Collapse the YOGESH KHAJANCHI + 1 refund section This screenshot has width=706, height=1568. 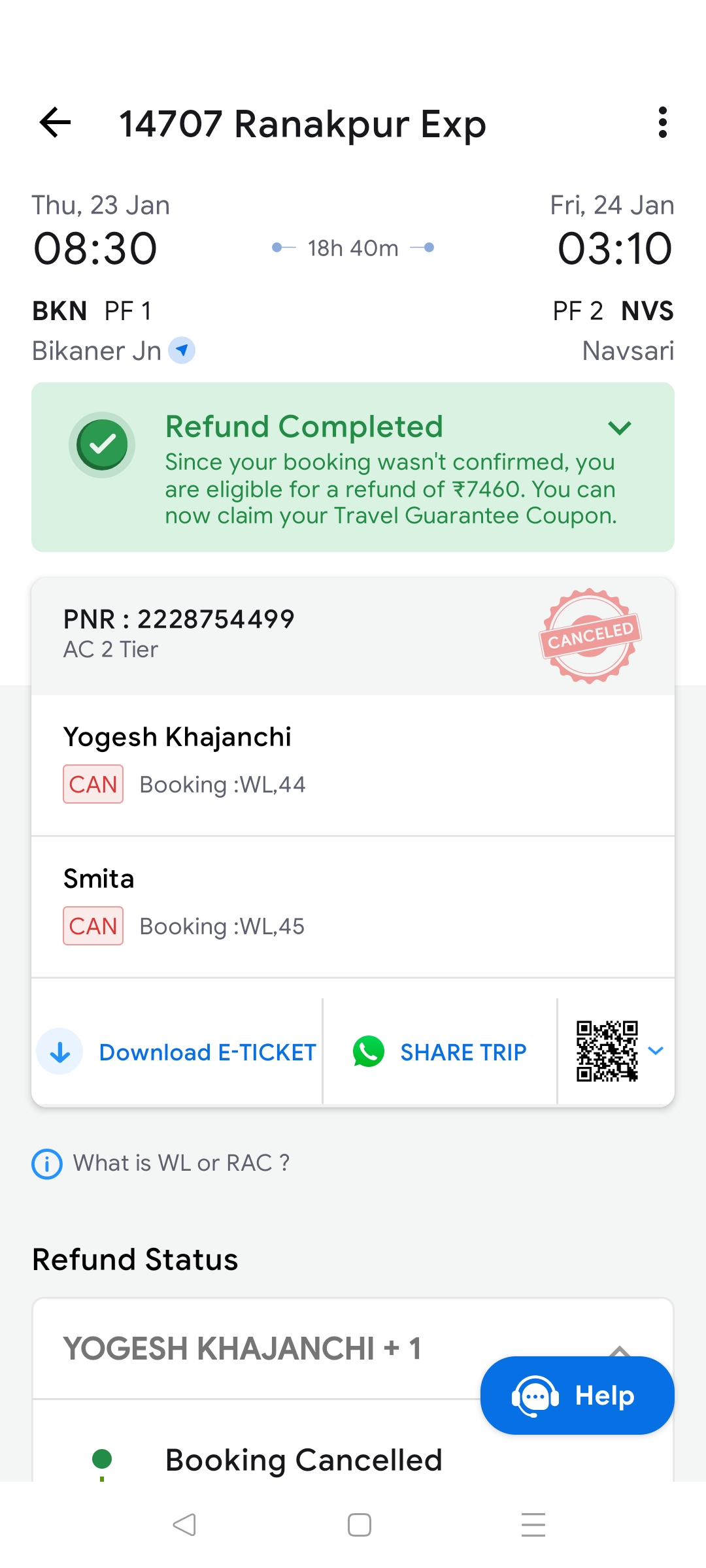pyautogui.click(x=619, y=1350)
